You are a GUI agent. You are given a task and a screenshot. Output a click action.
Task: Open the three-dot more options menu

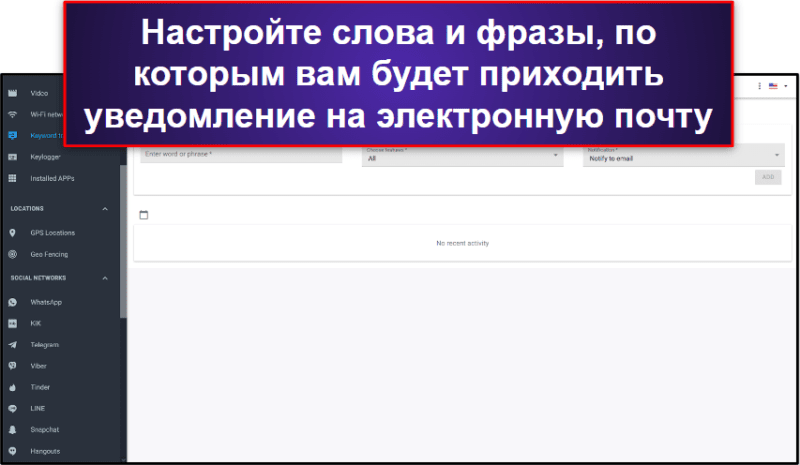(759, 86)
